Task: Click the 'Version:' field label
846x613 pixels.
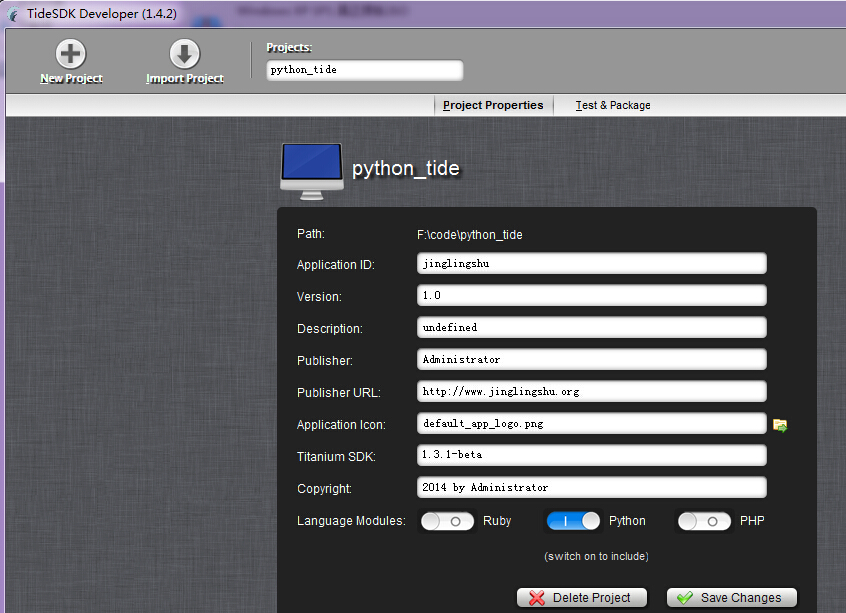Action: click(319, 297)
